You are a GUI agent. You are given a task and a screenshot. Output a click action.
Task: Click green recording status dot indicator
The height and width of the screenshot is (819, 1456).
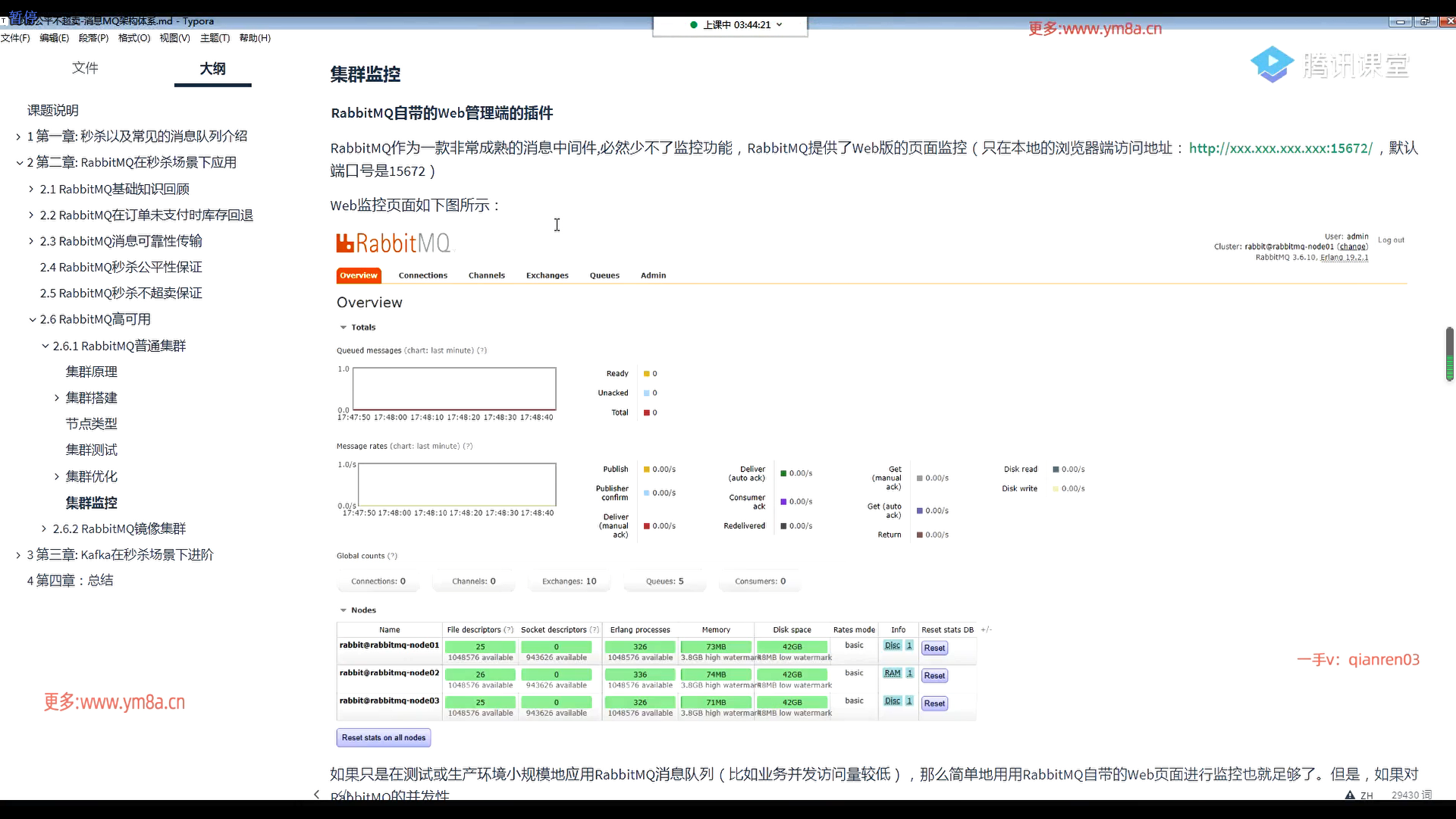693,25
